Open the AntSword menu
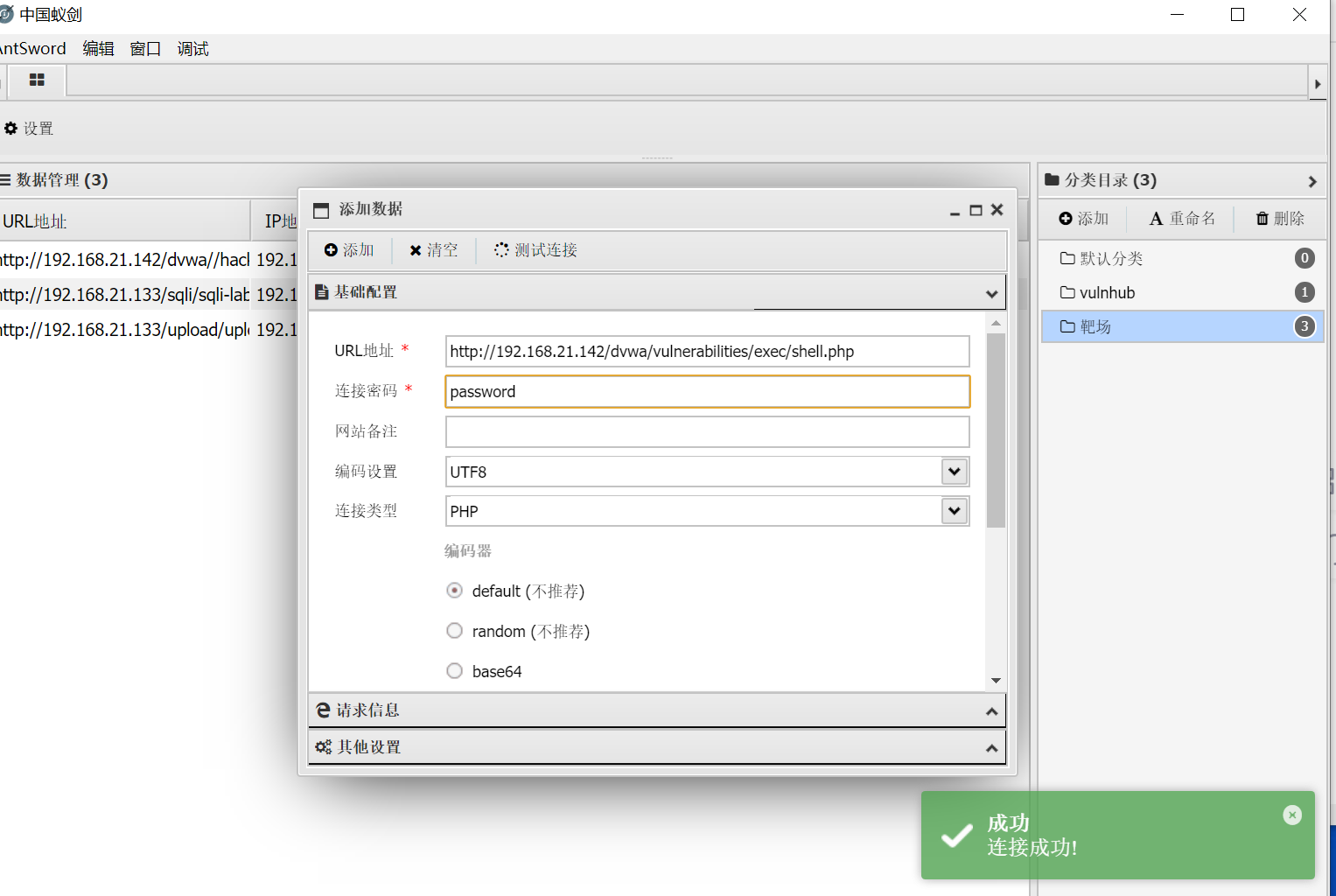 (32, 49)
